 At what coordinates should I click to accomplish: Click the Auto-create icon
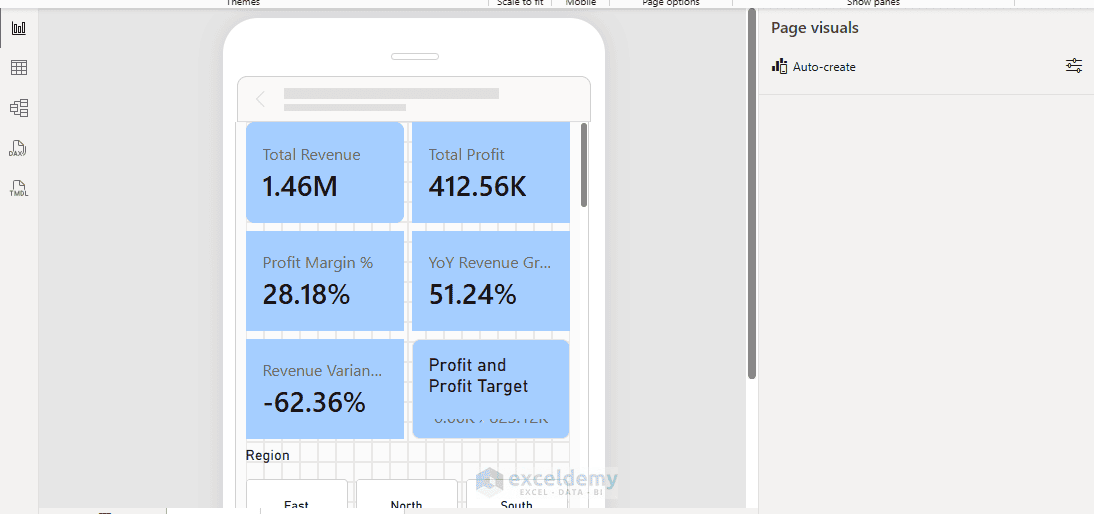(779, 66)
